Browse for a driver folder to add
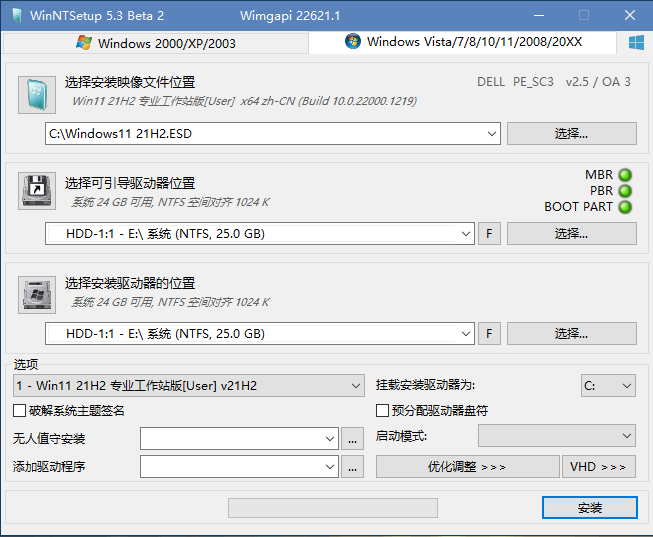653x537 pixels. [352, 467]
